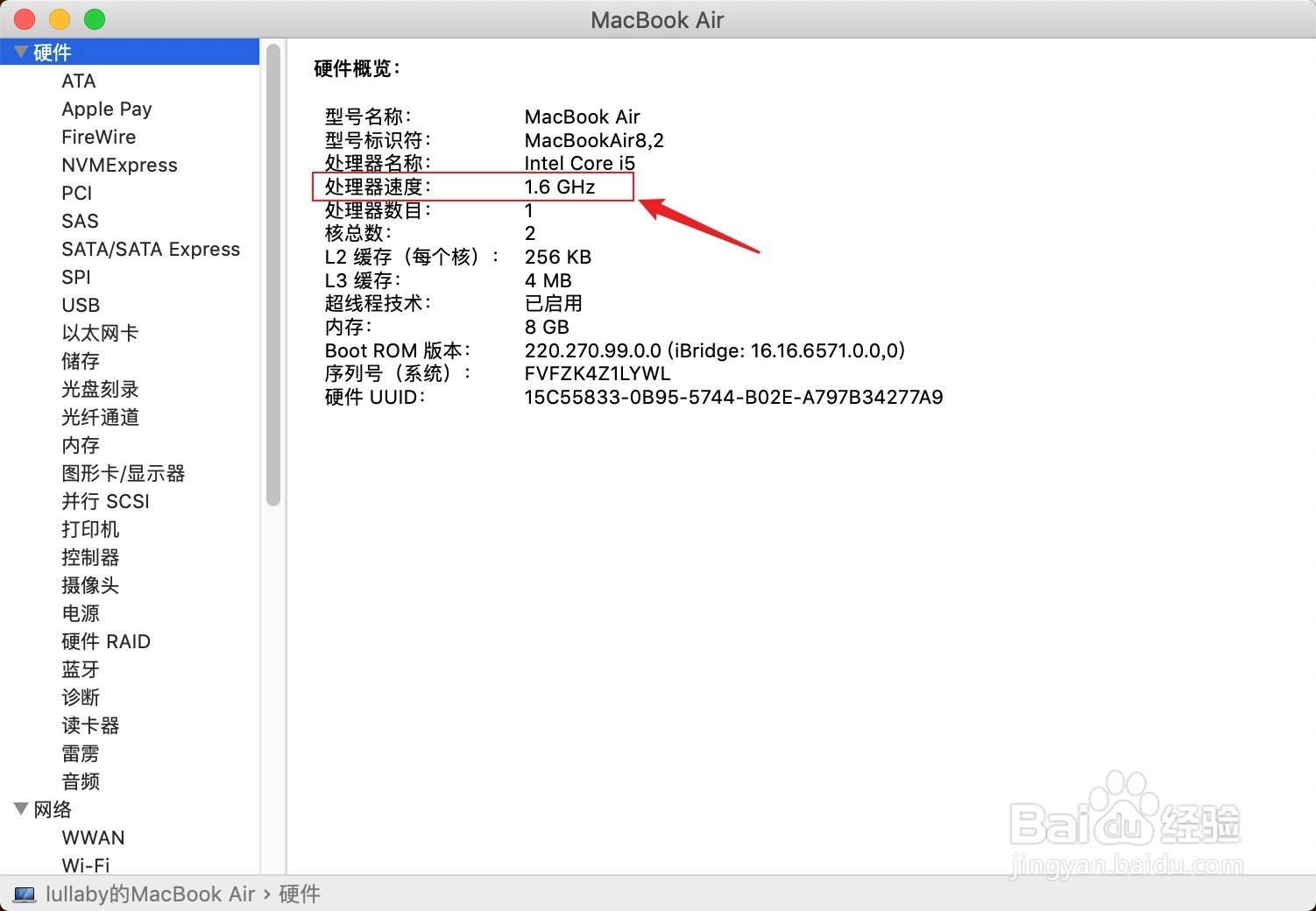Collapse the 网络 disclosure triangle
Screen dimensions: 1316x911
[x=21, y=809]
